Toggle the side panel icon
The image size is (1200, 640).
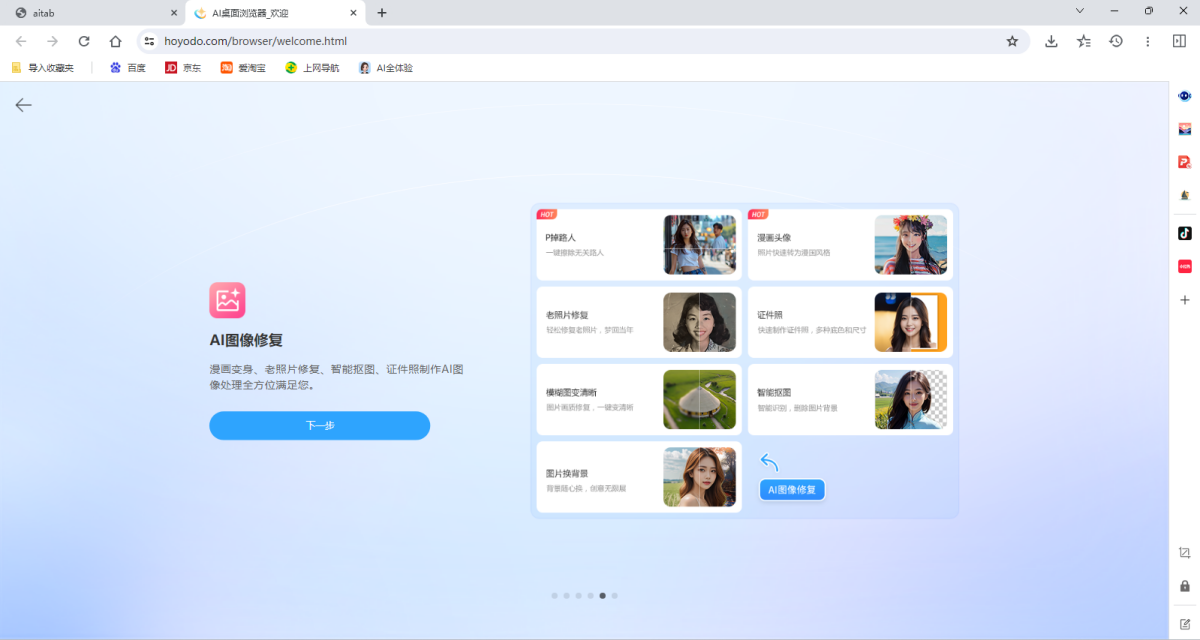tap(1179, 41)
